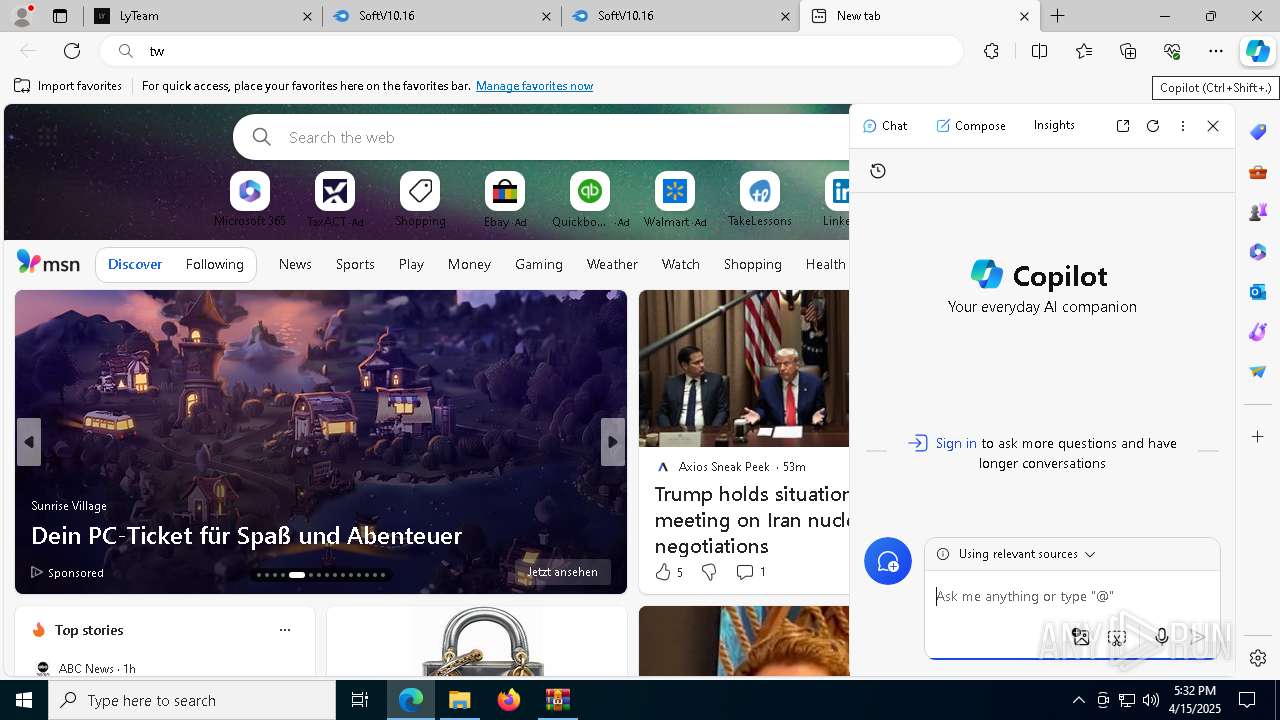Viewport: 1280px width, 720px height.
Task: Click Import favorites button
Action: coord(68,86)
